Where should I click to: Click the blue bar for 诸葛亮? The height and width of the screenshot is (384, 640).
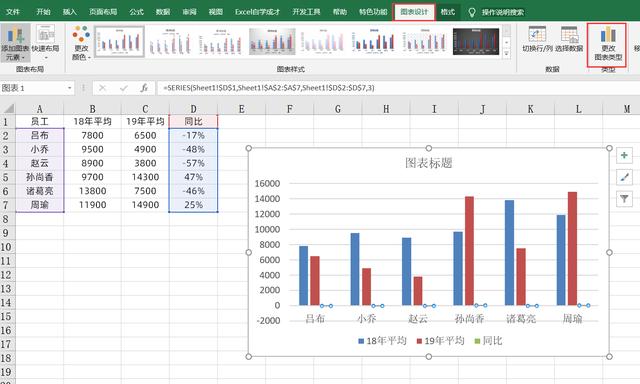click(x=509, y=253)
